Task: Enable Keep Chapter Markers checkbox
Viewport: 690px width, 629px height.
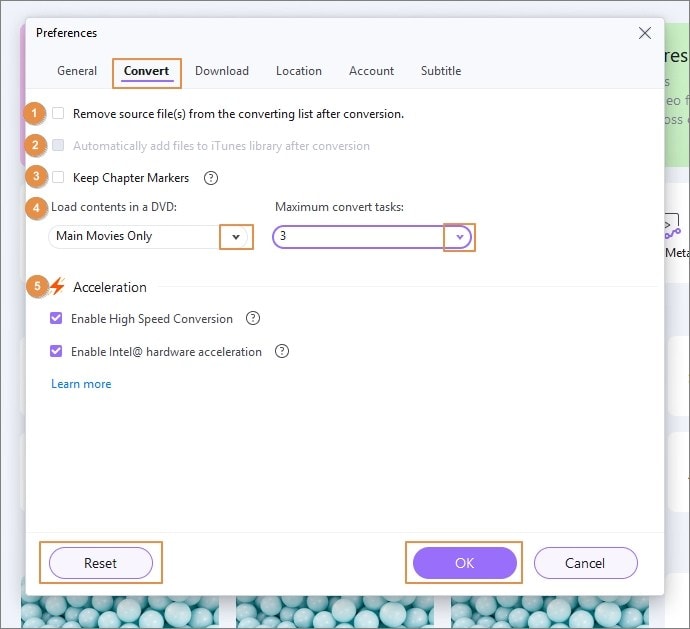Action: (58, 177)
